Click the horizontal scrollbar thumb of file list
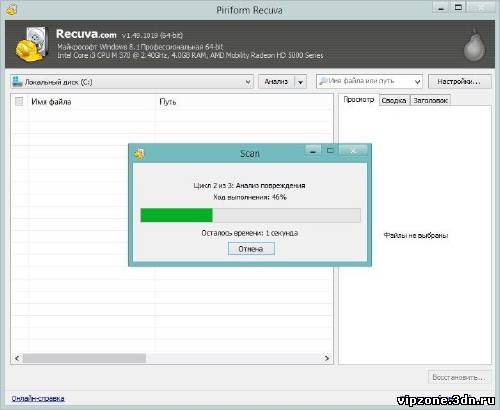The width and height of the screenshot is (500, 410). (84, 358)
